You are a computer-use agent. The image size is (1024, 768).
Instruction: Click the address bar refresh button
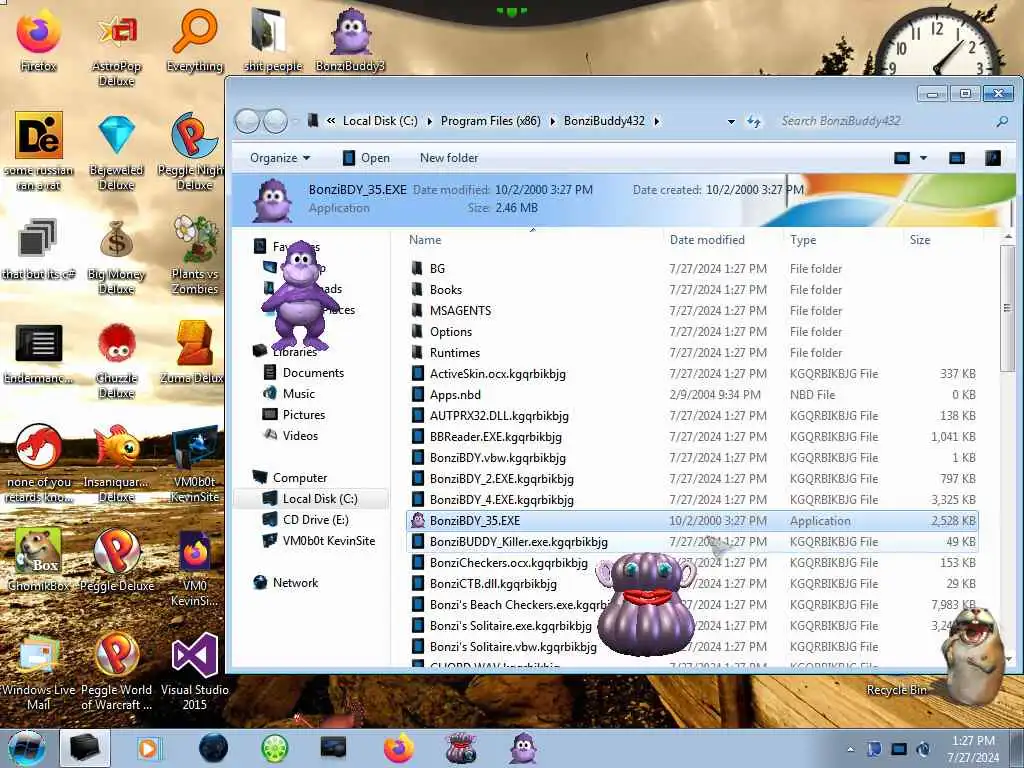754,121
